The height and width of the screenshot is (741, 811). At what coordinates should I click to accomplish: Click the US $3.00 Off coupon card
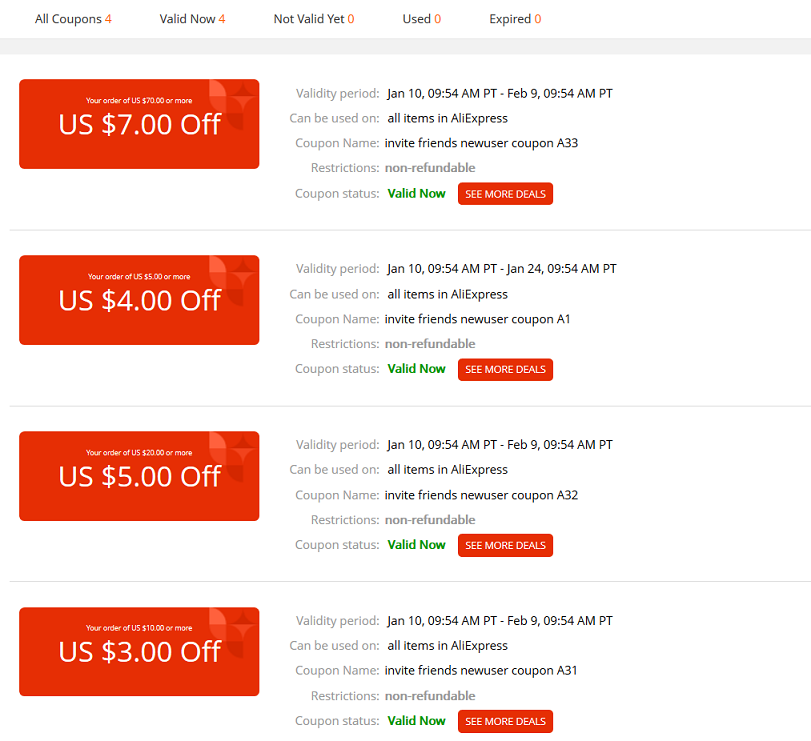click(x=139, y=652)
